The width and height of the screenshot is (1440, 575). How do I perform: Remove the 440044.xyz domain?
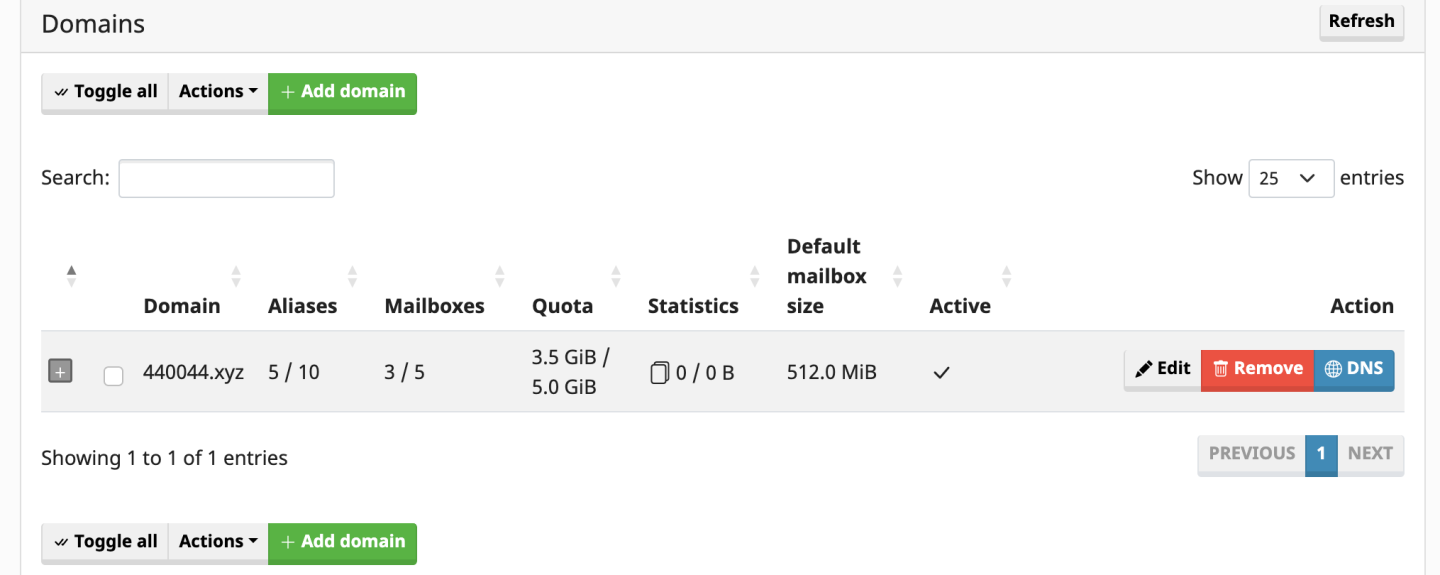click(1257, 369)
